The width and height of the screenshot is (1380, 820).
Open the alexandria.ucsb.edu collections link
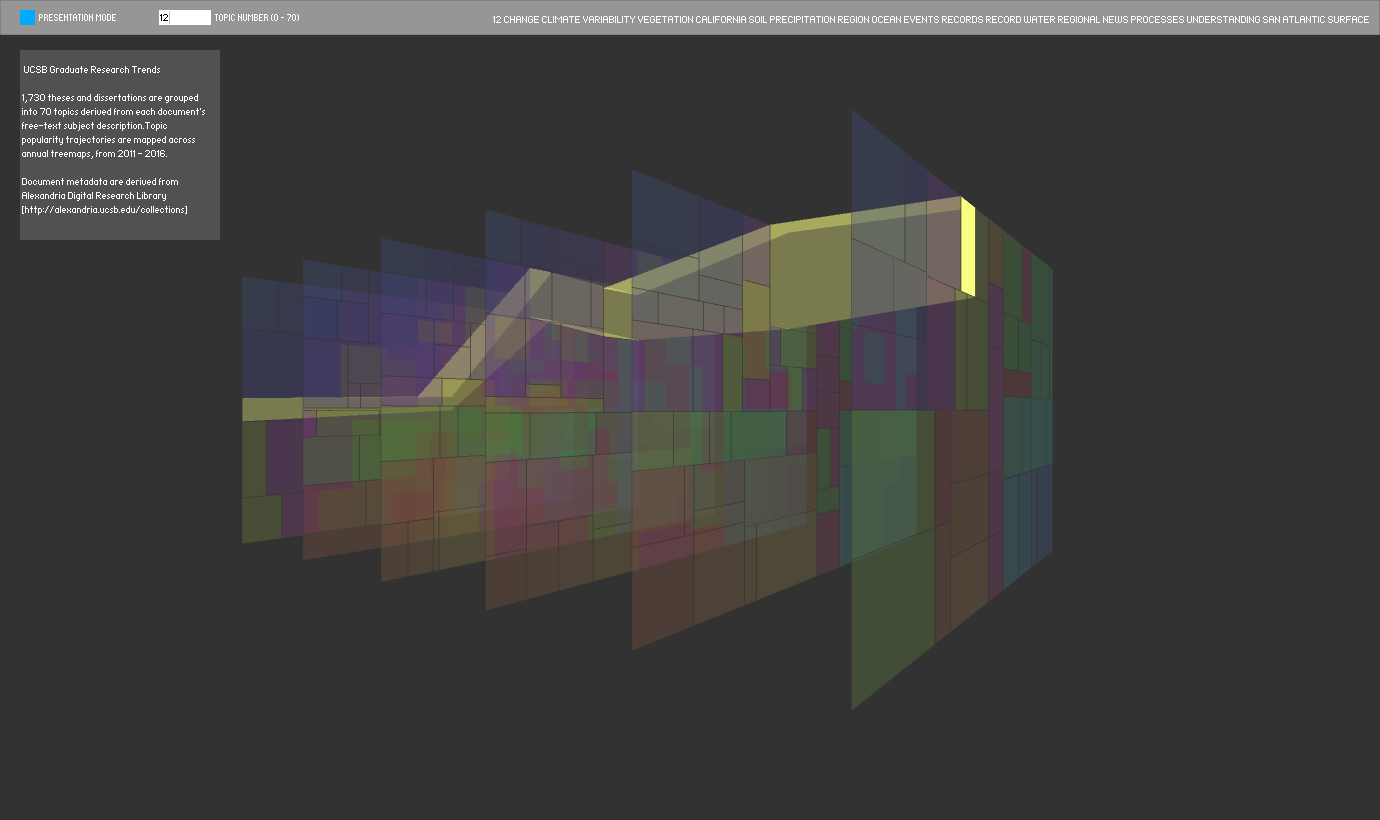coord(104,209)
